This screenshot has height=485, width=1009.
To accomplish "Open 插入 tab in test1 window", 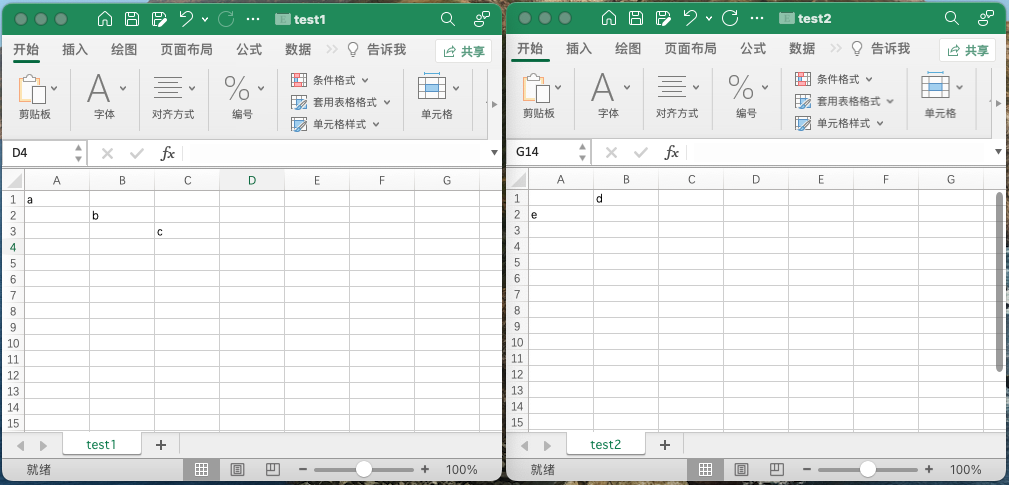I will pyautogui.click(x=75, y=50).
